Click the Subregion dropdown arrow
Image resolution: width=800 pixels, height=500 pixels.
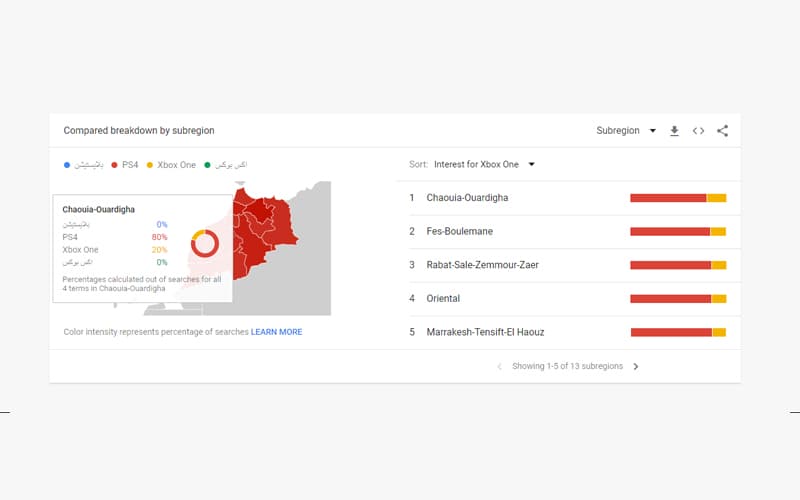click(x=653, y=131)
